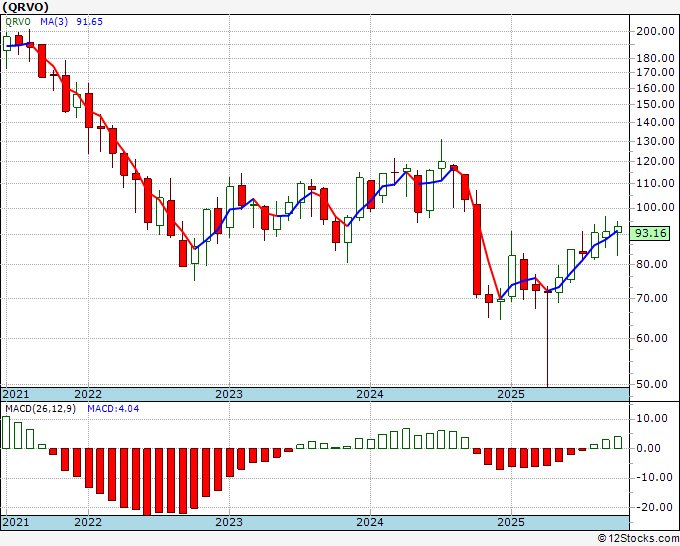The image size is (680, 546).
Task: Click the MACD:4.04 value label
Action: [x=113, y=409]
